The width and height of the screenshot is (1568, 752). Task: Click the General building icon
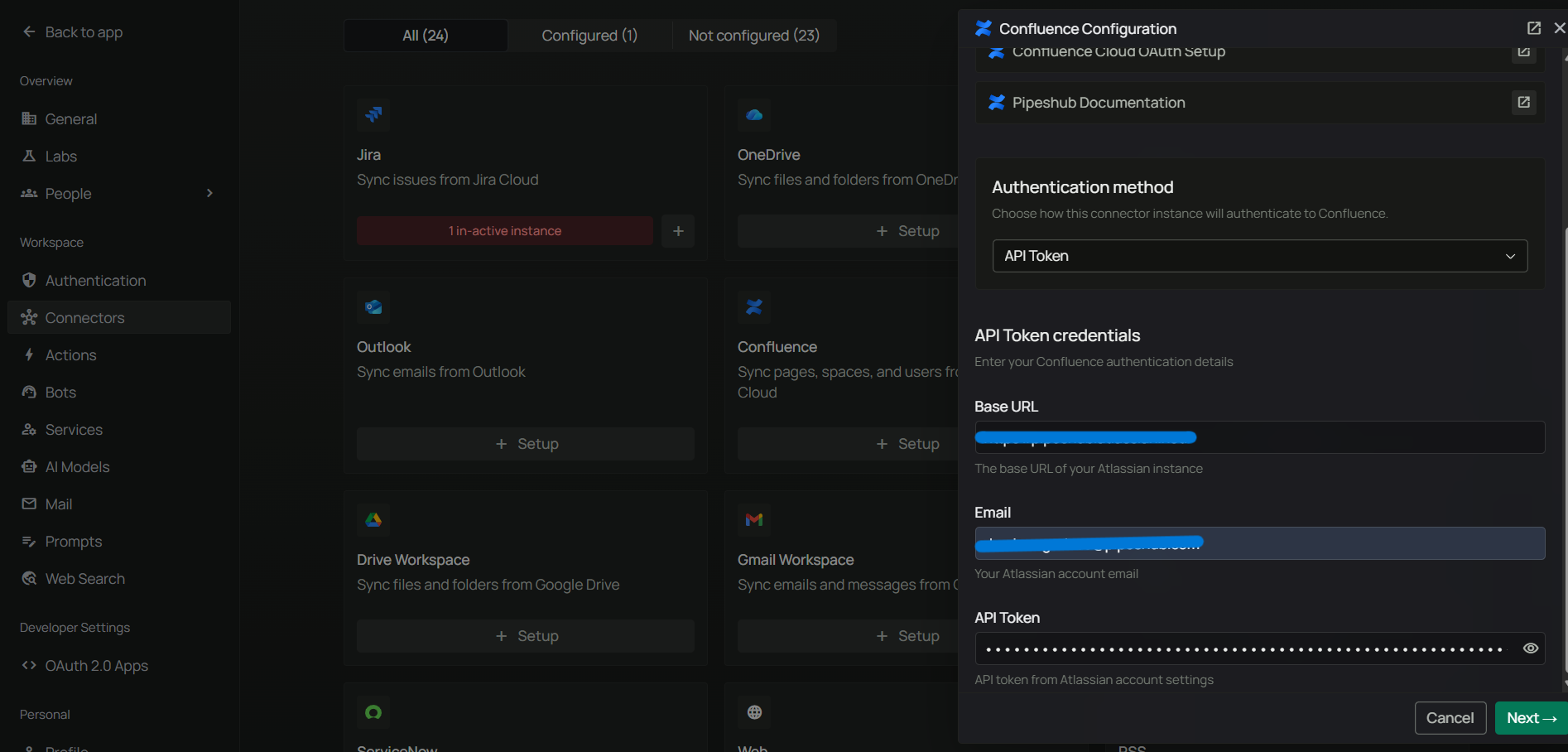coord(29,118)
